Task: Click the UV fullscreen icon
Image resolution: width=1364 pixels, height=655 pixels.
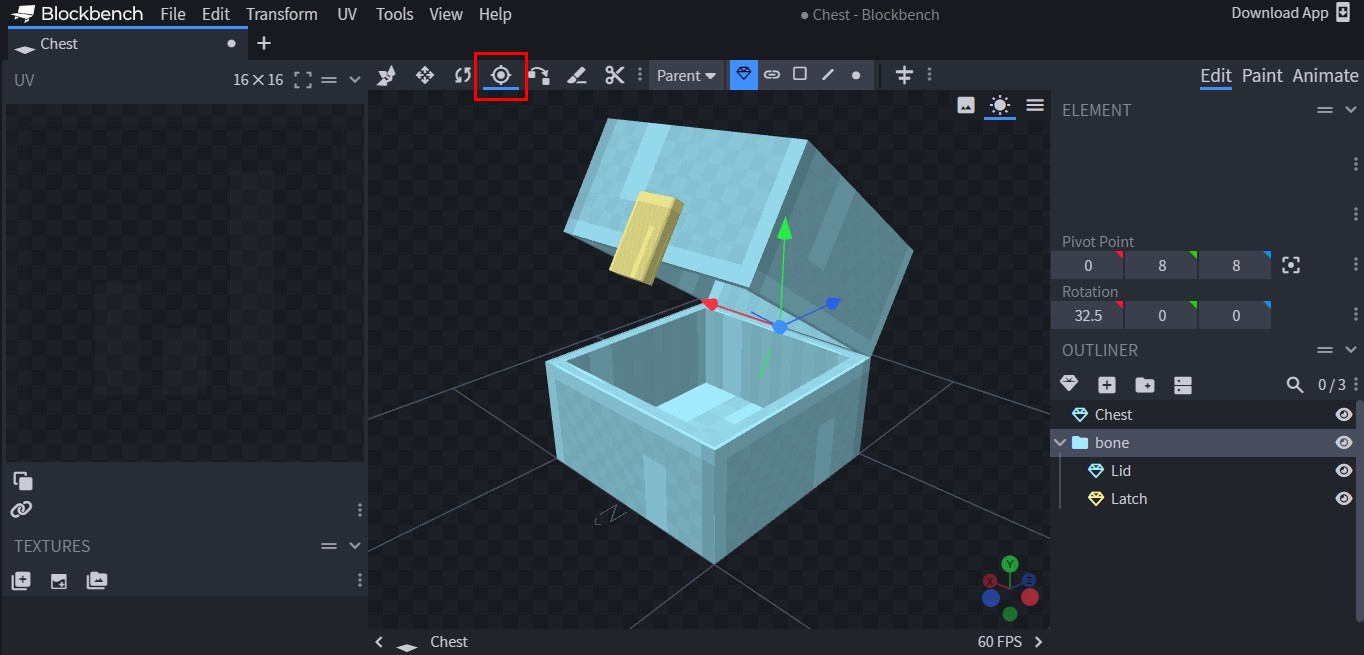Action: point(303,80)
